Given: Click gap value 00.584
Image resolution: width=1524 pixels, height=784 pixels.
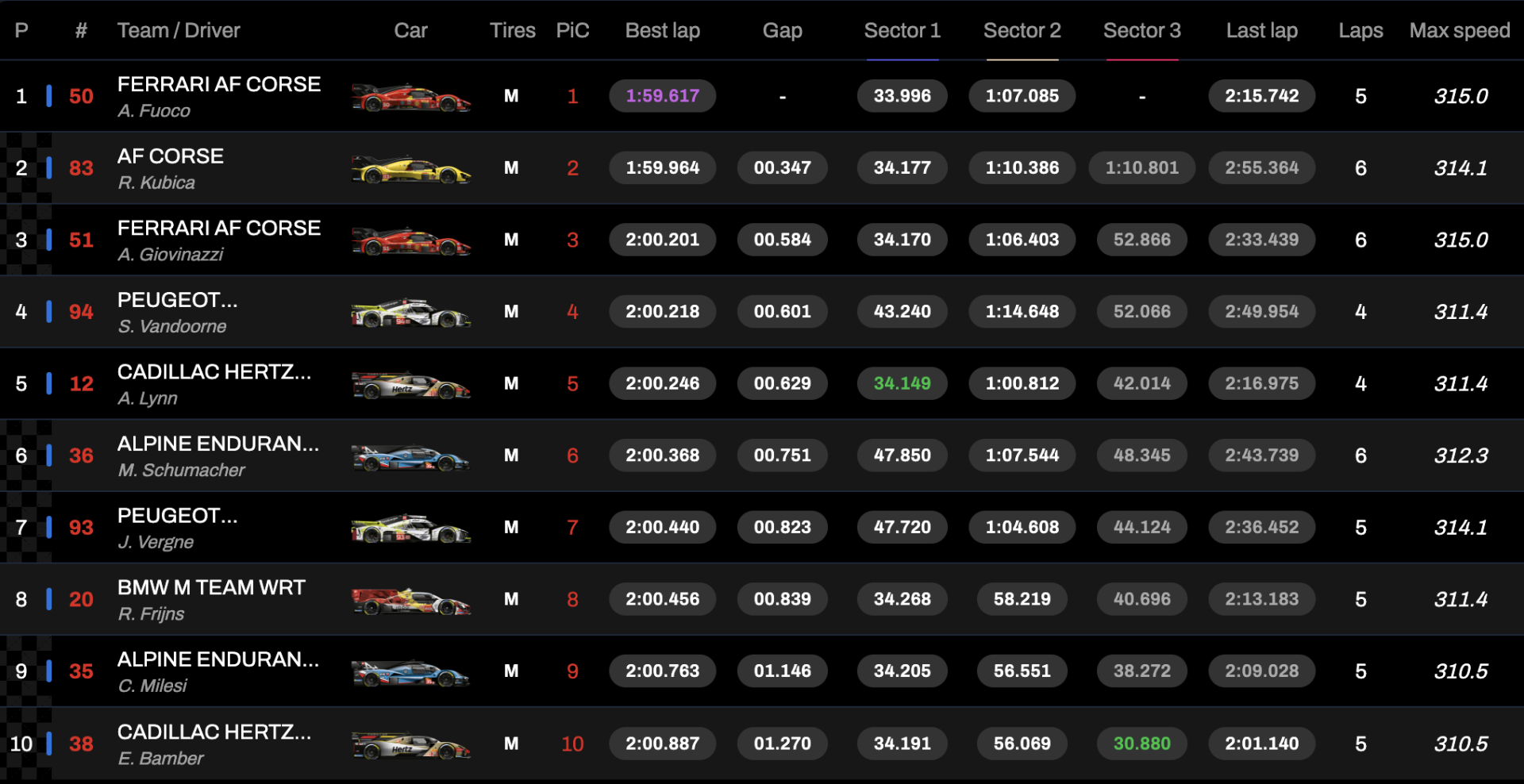Looking at the screenshot, I should point(783,240).
